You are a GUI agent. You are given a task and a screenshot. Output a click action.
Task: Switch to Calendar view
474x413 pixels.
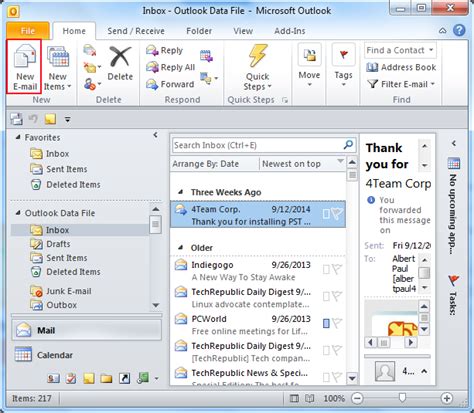[x=87, y=355]
